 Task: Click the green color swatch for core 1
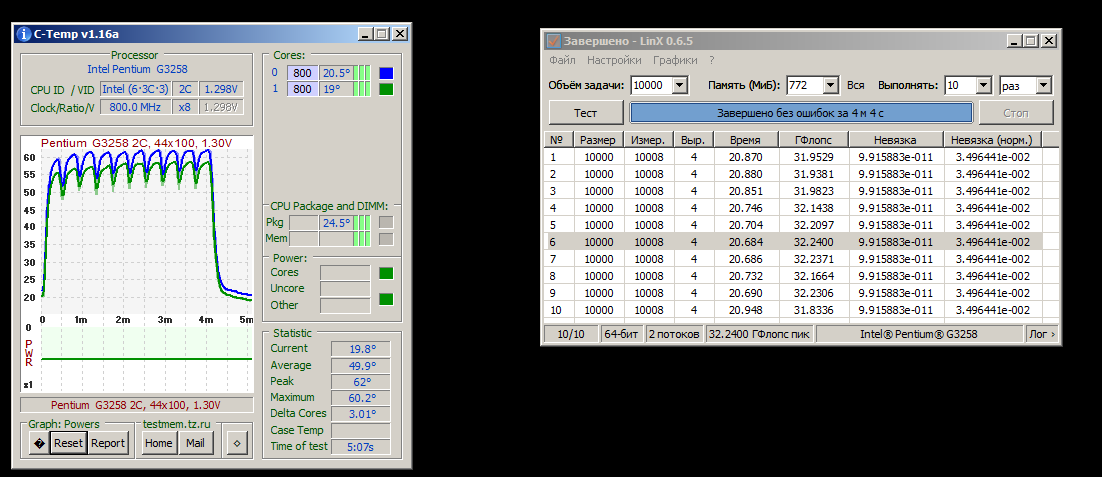click(386, 89)
